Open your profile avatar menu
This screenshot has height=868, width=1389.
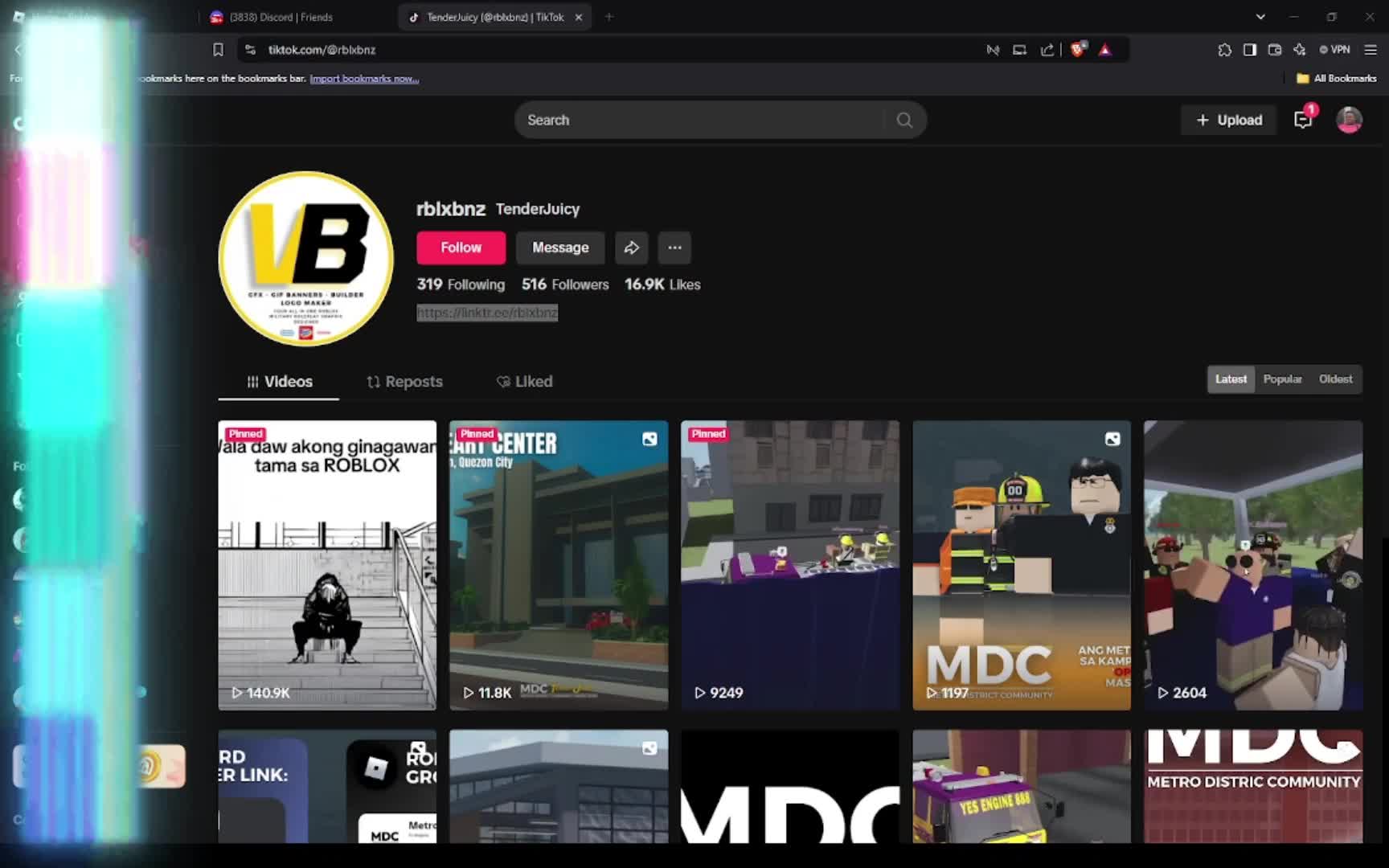point(1349,120)
